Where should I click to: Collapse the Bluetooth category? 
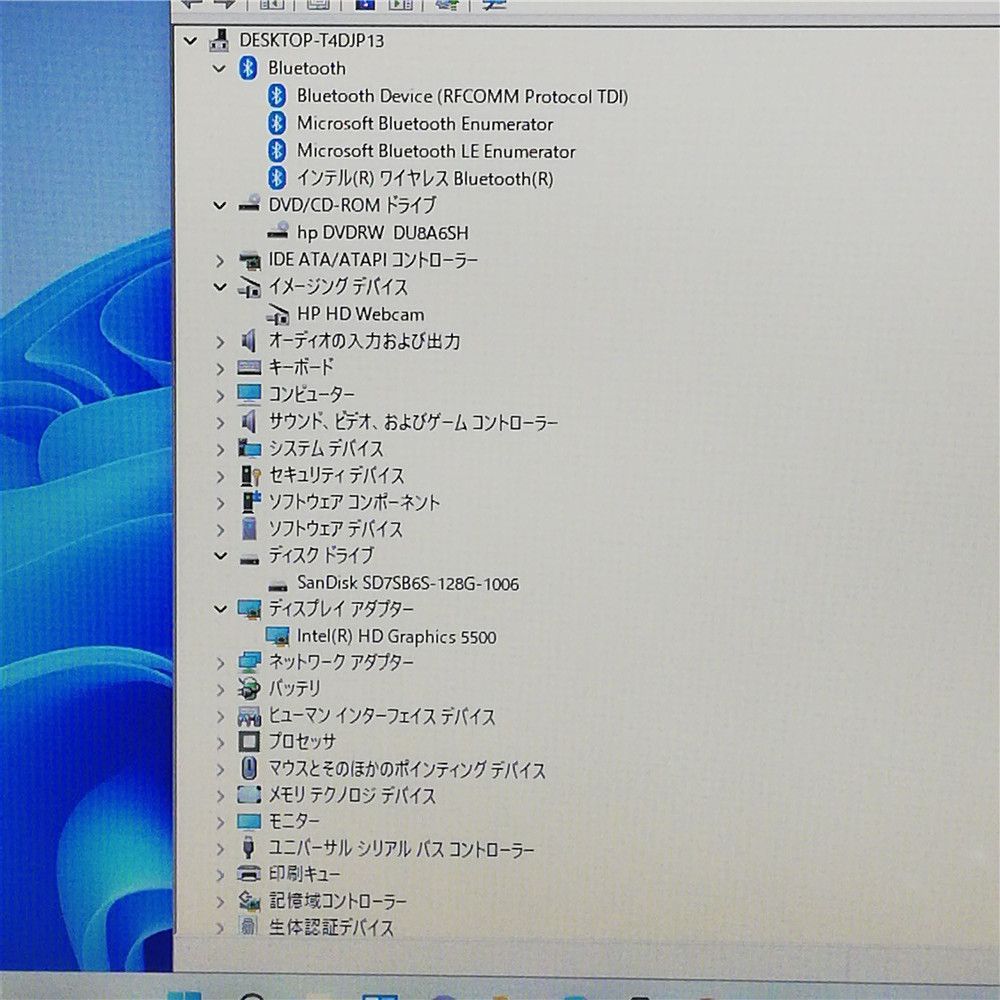(x=219, y=68)
